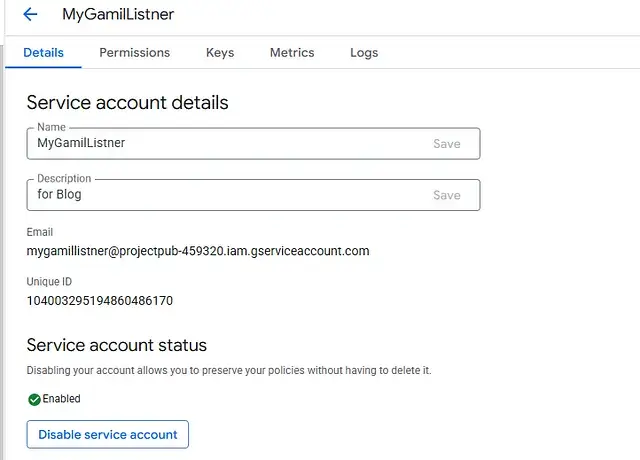Click the Unique ID label
This screenshot has width=640, height=460.
pos(49,282)
